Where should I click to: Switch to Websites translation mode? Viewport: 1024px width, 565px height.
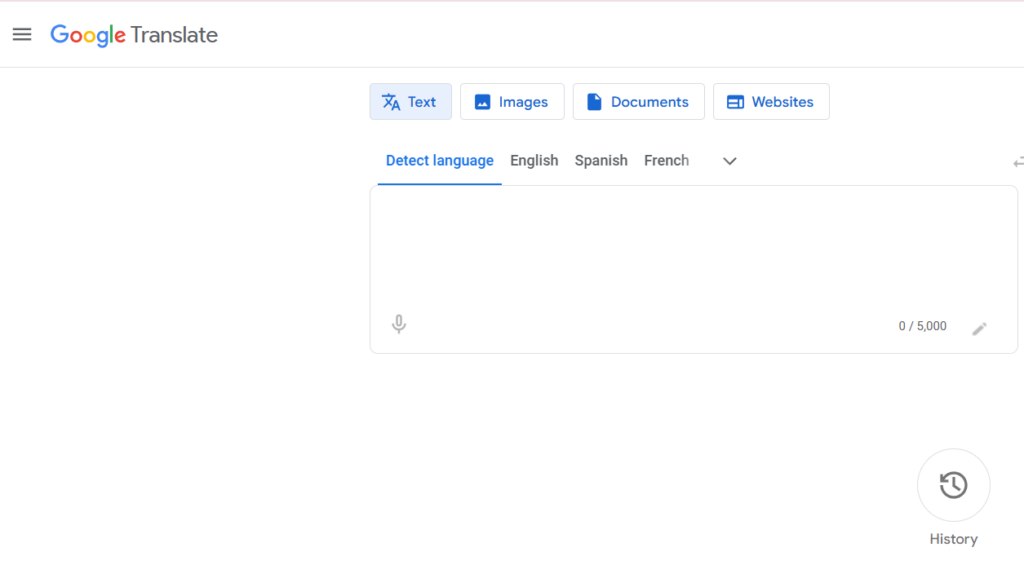771,102
